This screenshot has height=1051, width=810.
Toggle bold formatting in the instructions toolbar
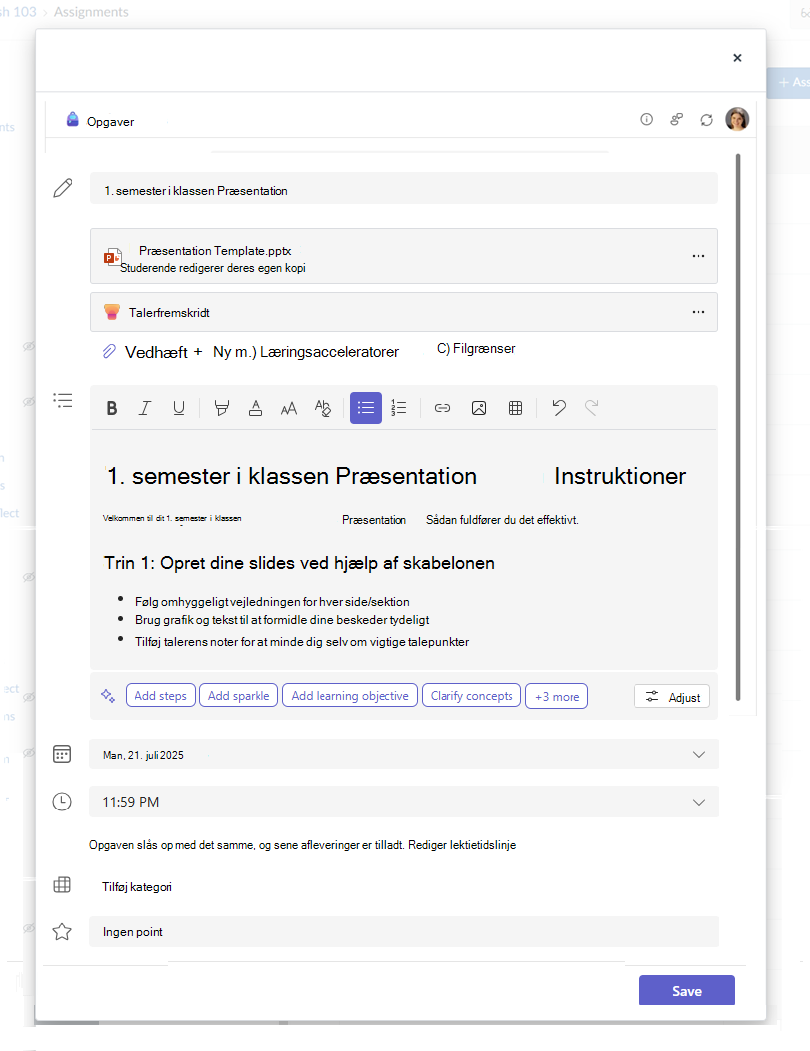click(112, 408)
